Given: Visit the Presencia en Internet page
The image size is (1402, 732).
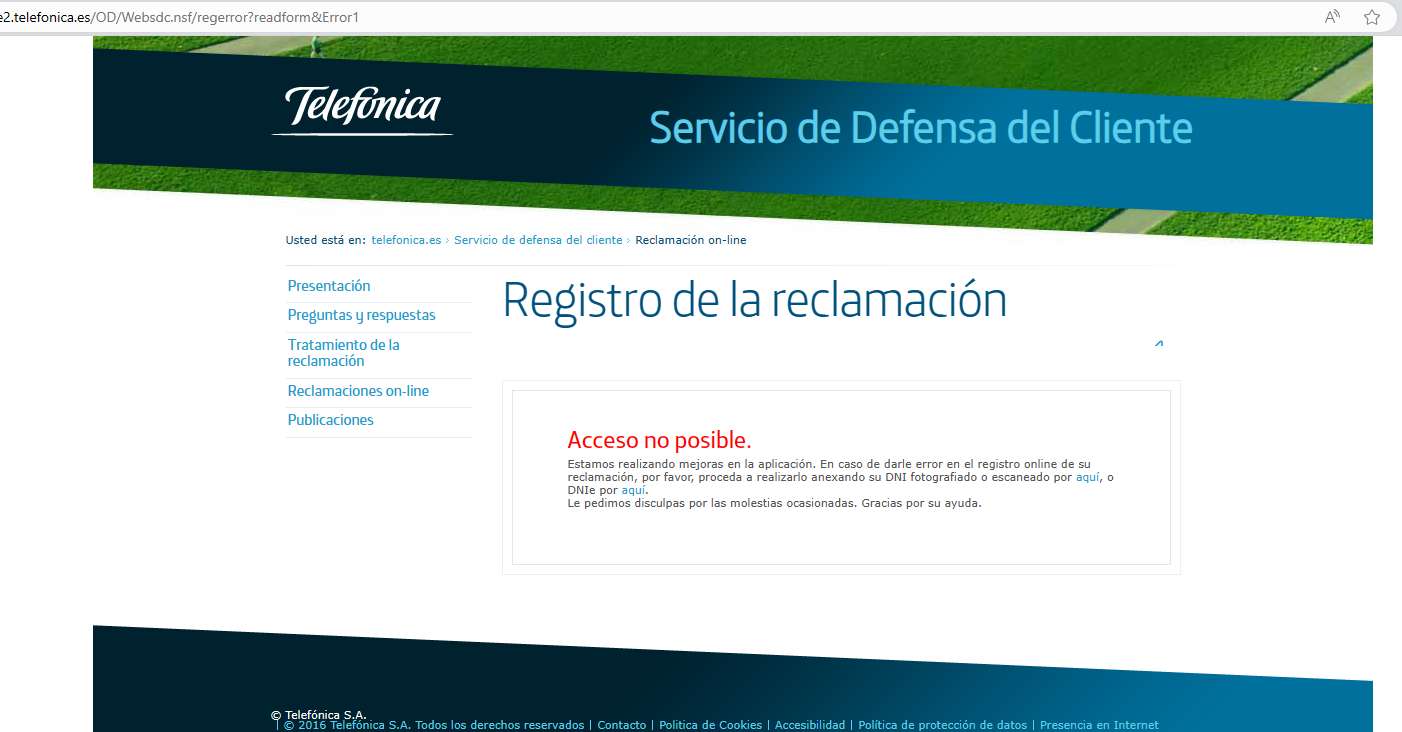Looking at the screenshot, I should coord(1098,724).
